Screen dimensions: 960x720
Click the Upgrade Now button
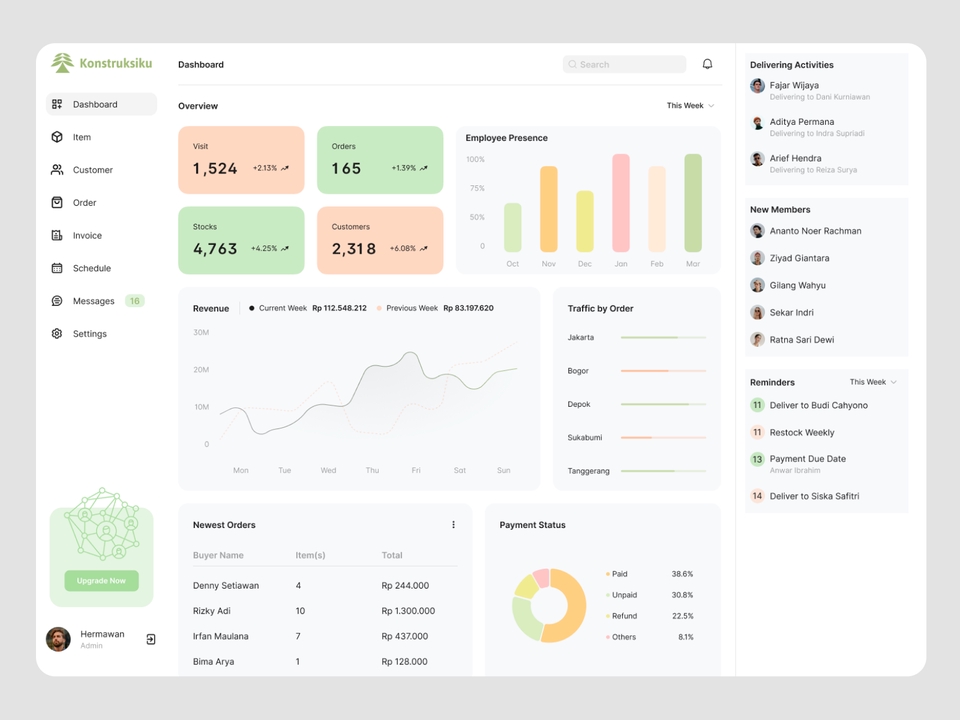(x=100, y=579)
